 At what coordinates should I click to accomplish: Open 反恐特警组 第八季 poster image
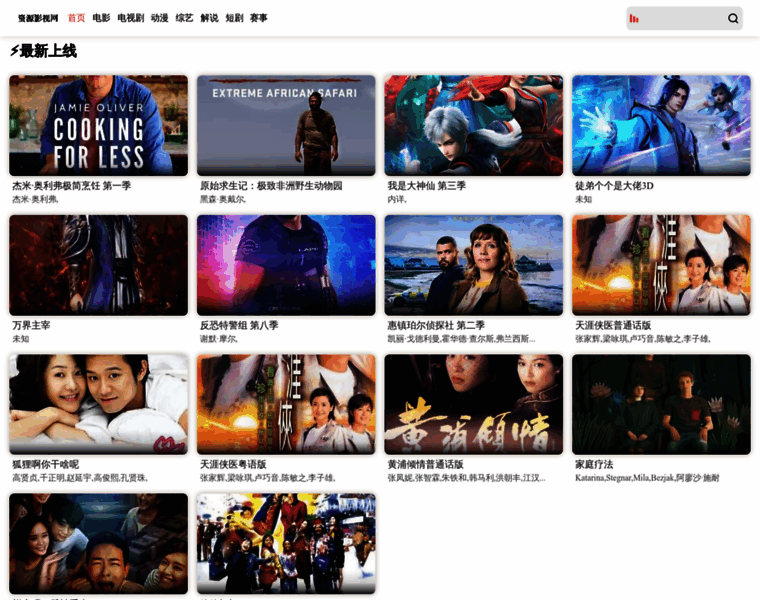(x=286, y=265)
